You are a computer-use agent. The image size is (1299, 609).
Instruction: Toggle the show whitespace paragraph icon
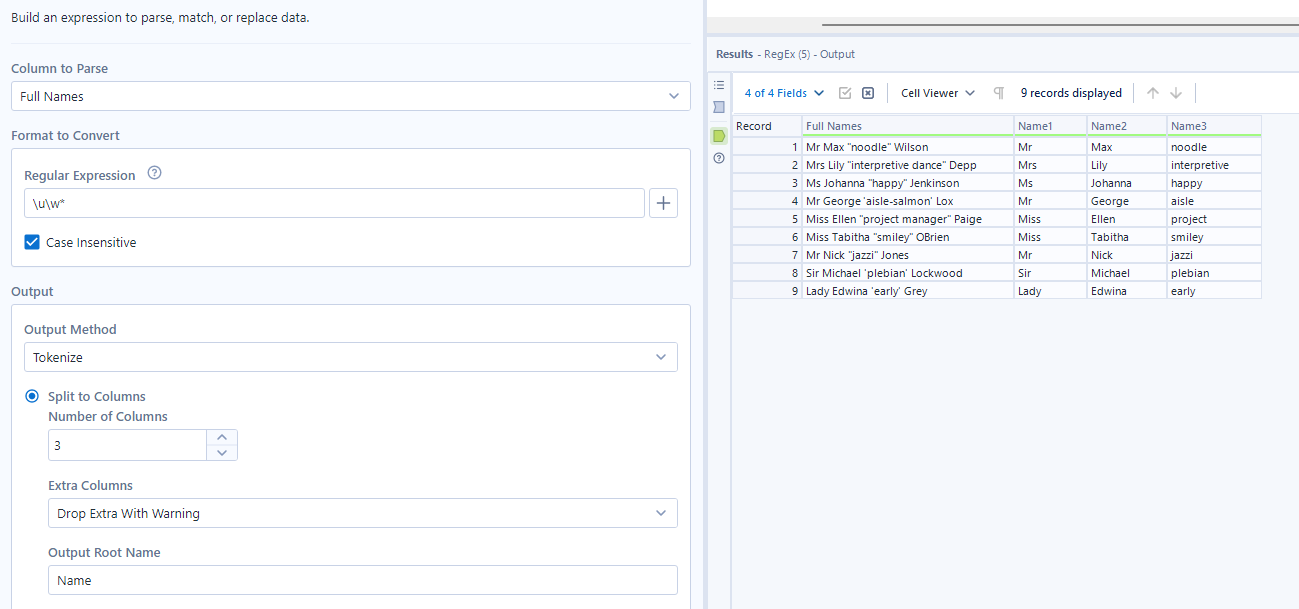click(x=998, y=93)
